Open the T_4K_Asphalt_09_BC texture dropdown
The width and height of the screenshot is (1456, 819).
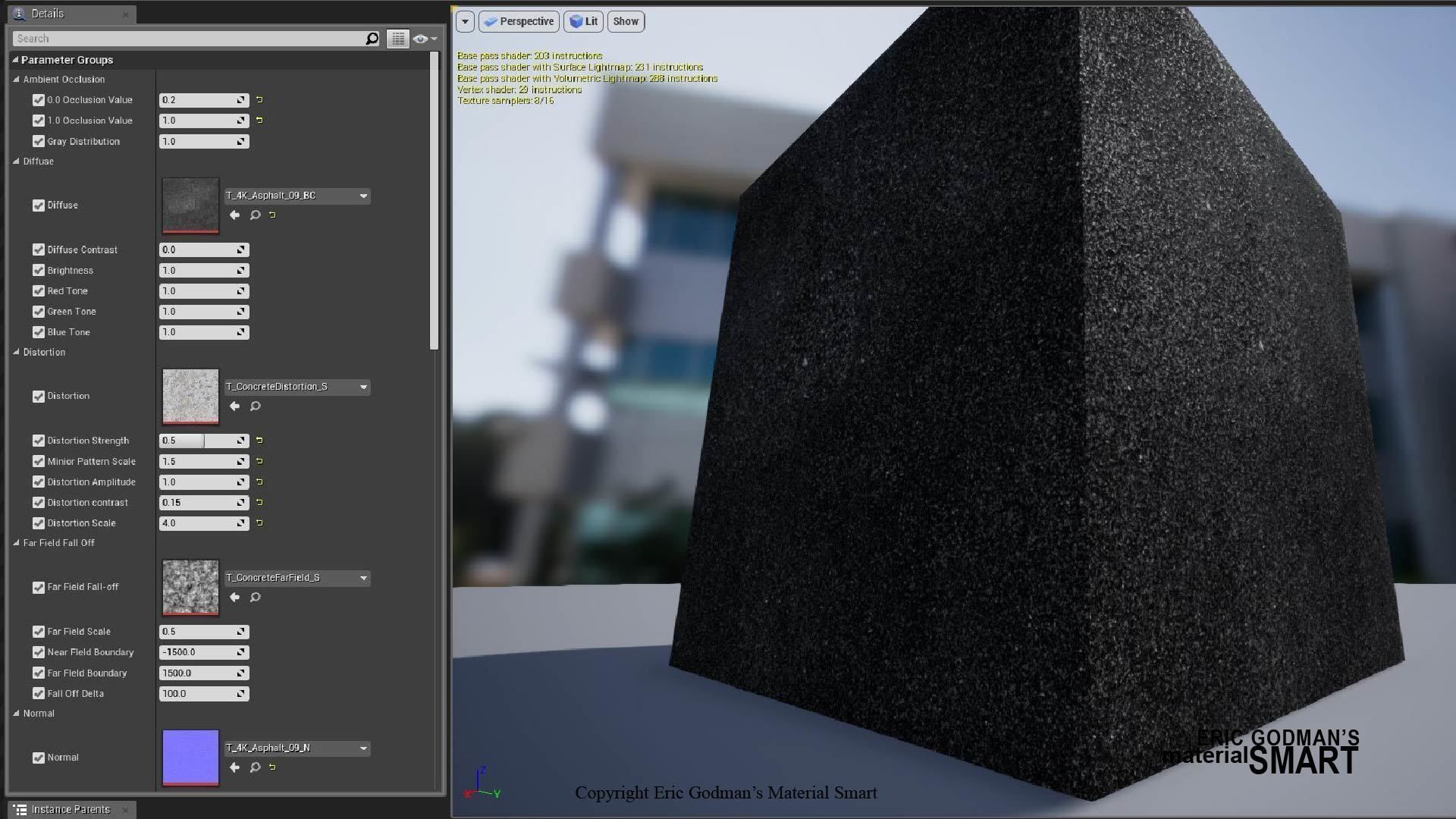tap(297, 196)
